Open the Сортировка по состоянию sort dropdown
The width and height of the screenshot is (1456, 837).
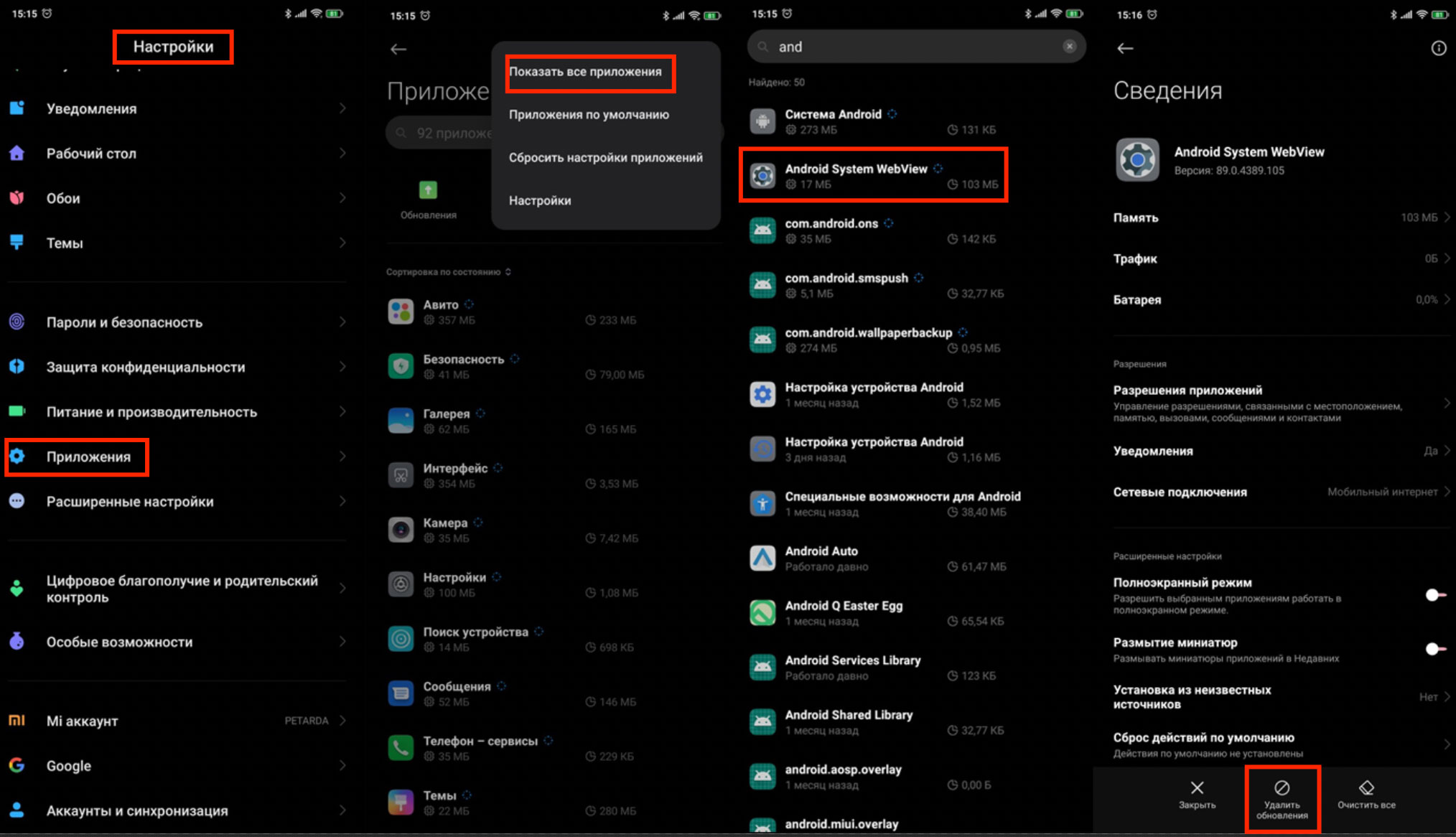(449, 272)
